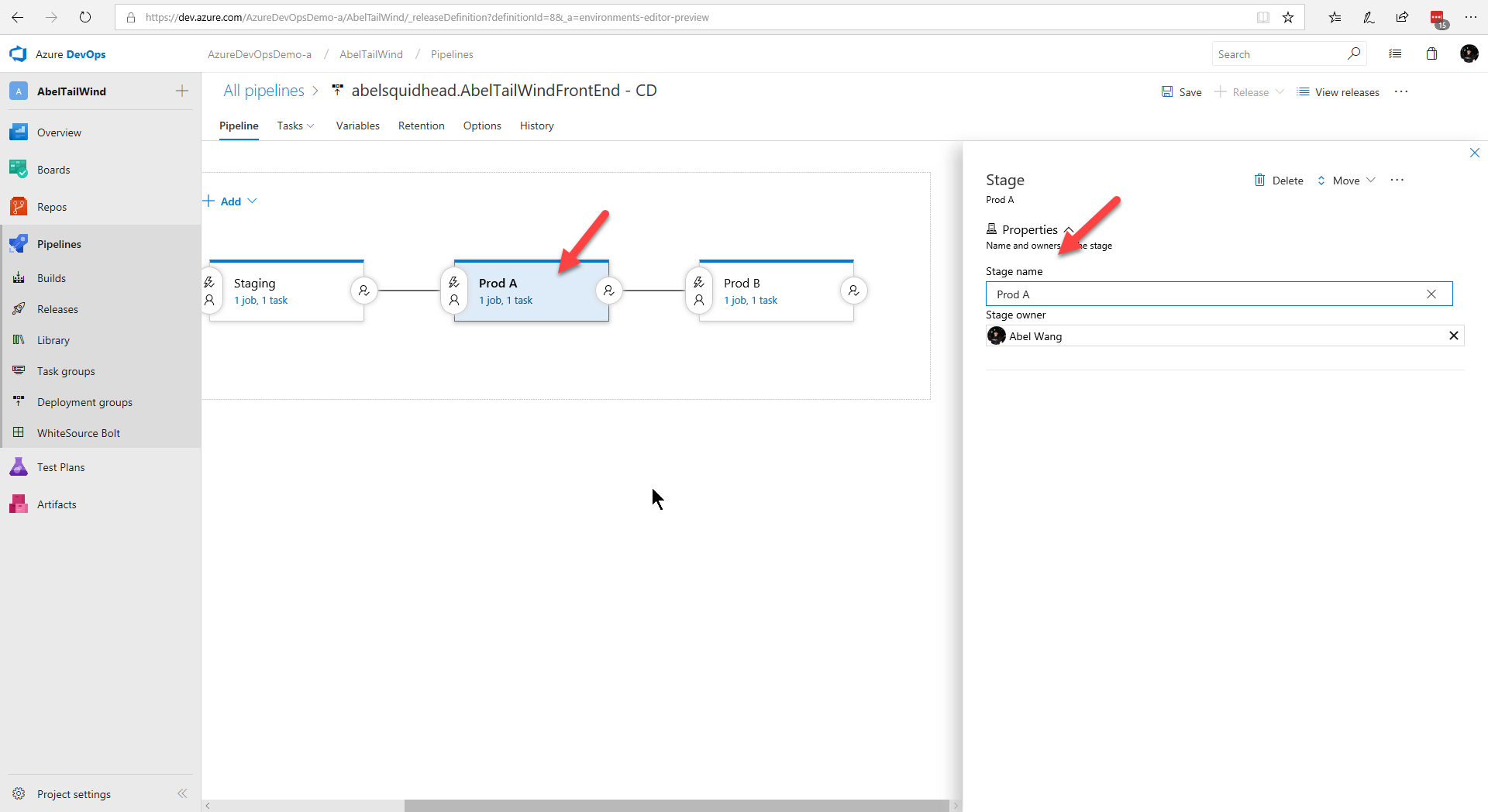The width and height of the screenshot is (1488, 812).
Task: Click the Releases rocket icon
Action: [x=19, y=309]
